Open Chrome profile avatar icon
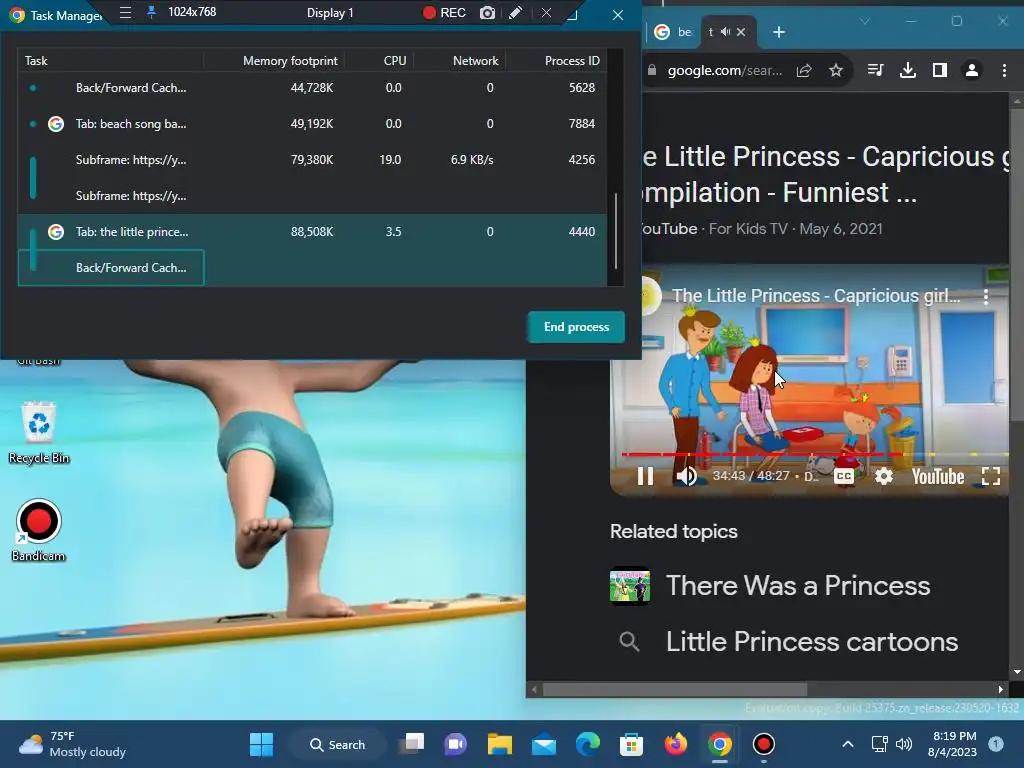 972,71
